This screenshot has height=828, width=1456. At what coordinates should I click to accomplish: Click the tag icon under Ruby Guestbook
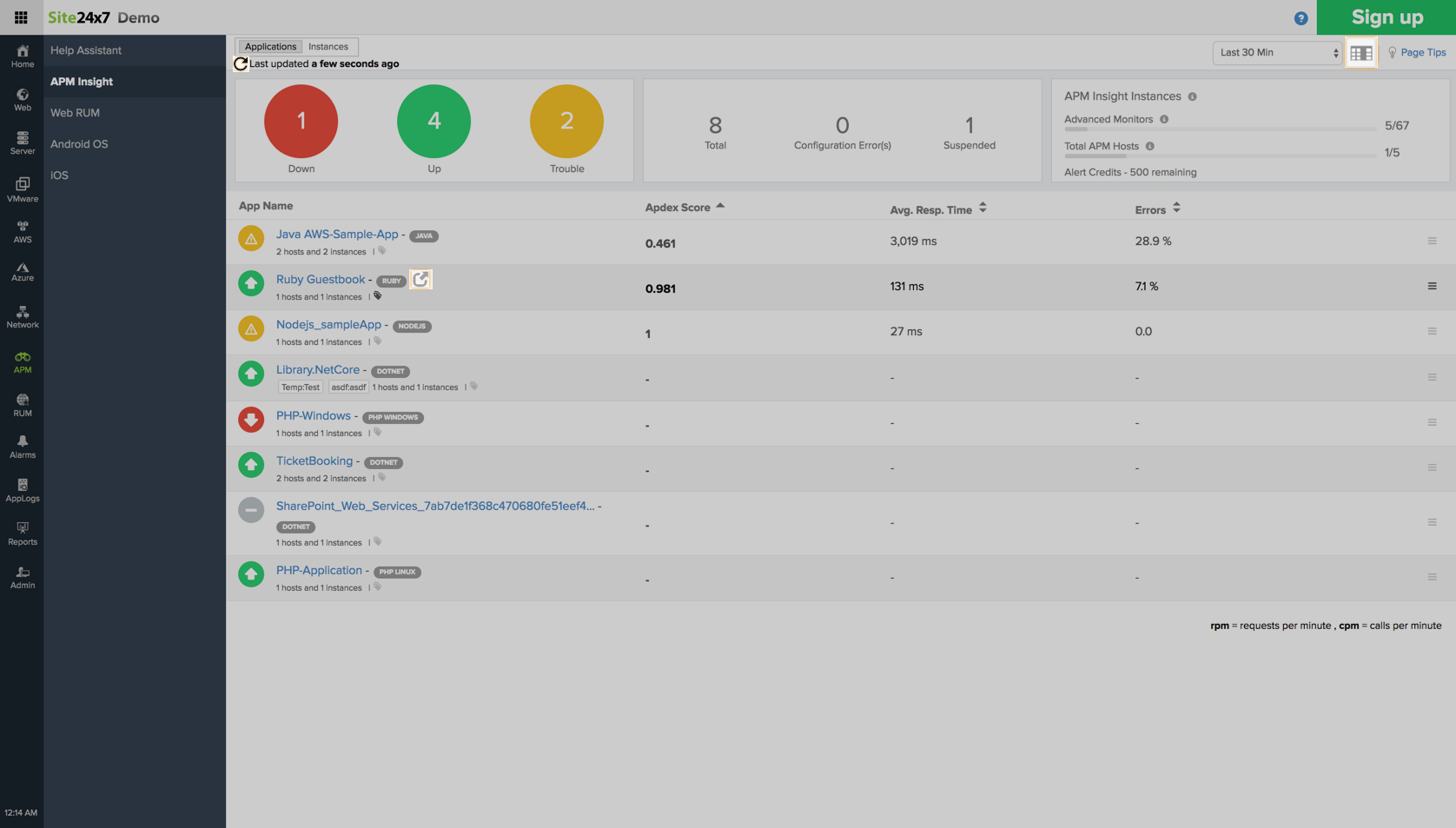377,296
